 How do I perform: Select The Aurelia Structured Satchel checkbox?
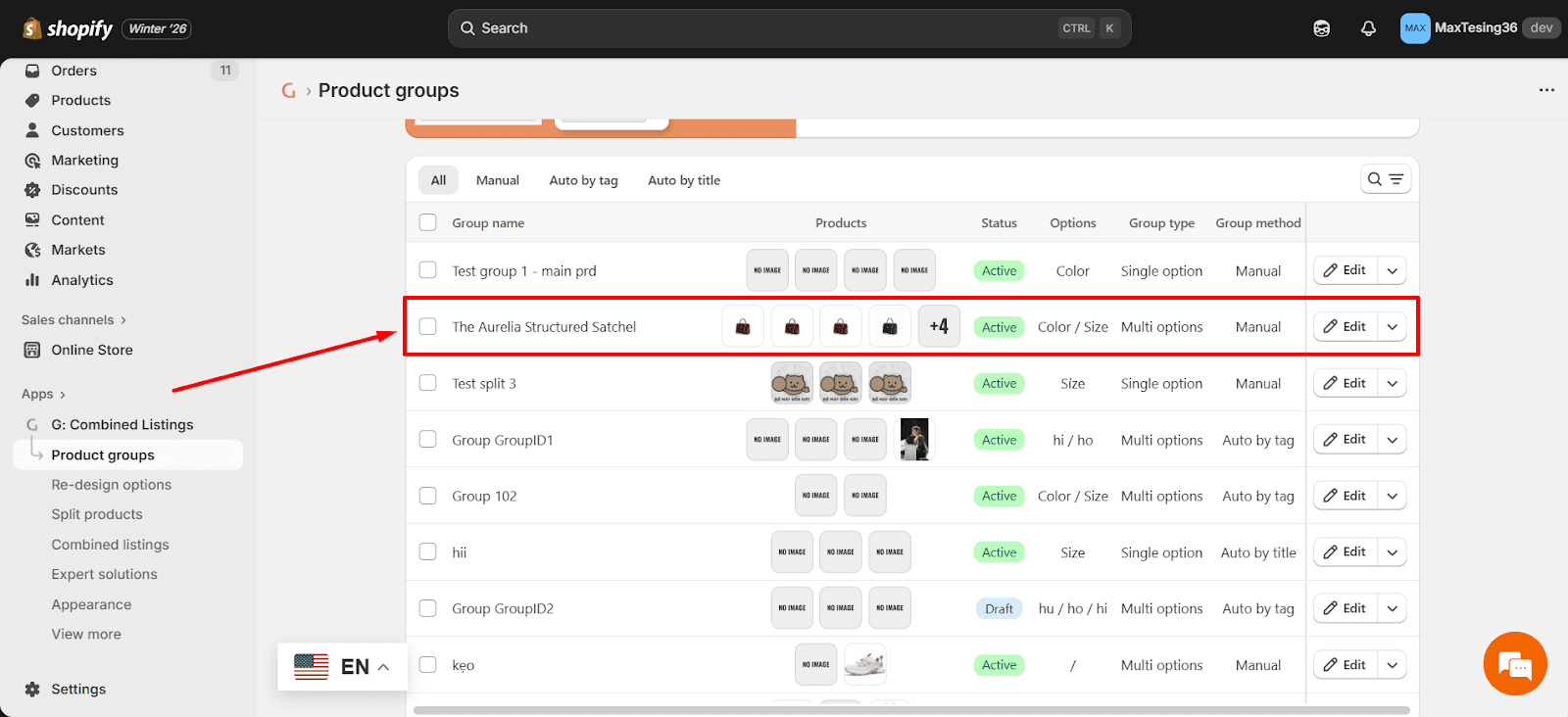pos(428,326)
